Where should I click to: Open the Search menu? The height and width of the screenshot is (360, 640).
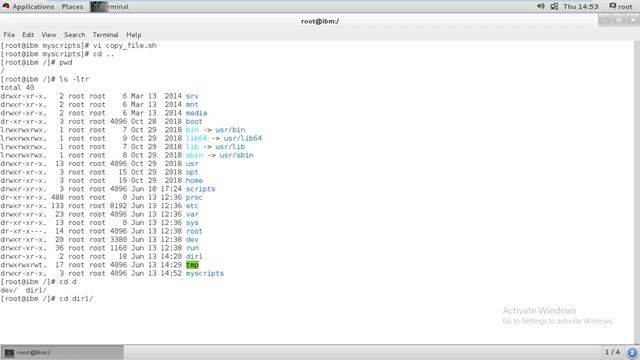coord(74,35)
